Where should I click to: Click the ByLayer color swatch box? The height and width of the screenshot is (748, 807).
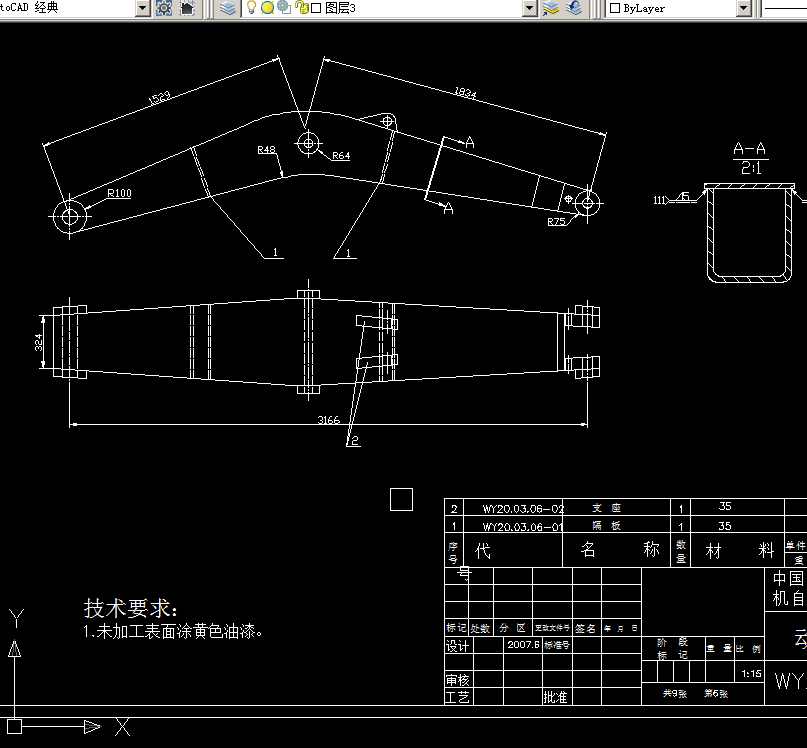pyautogui.click(x=615, y=8)
